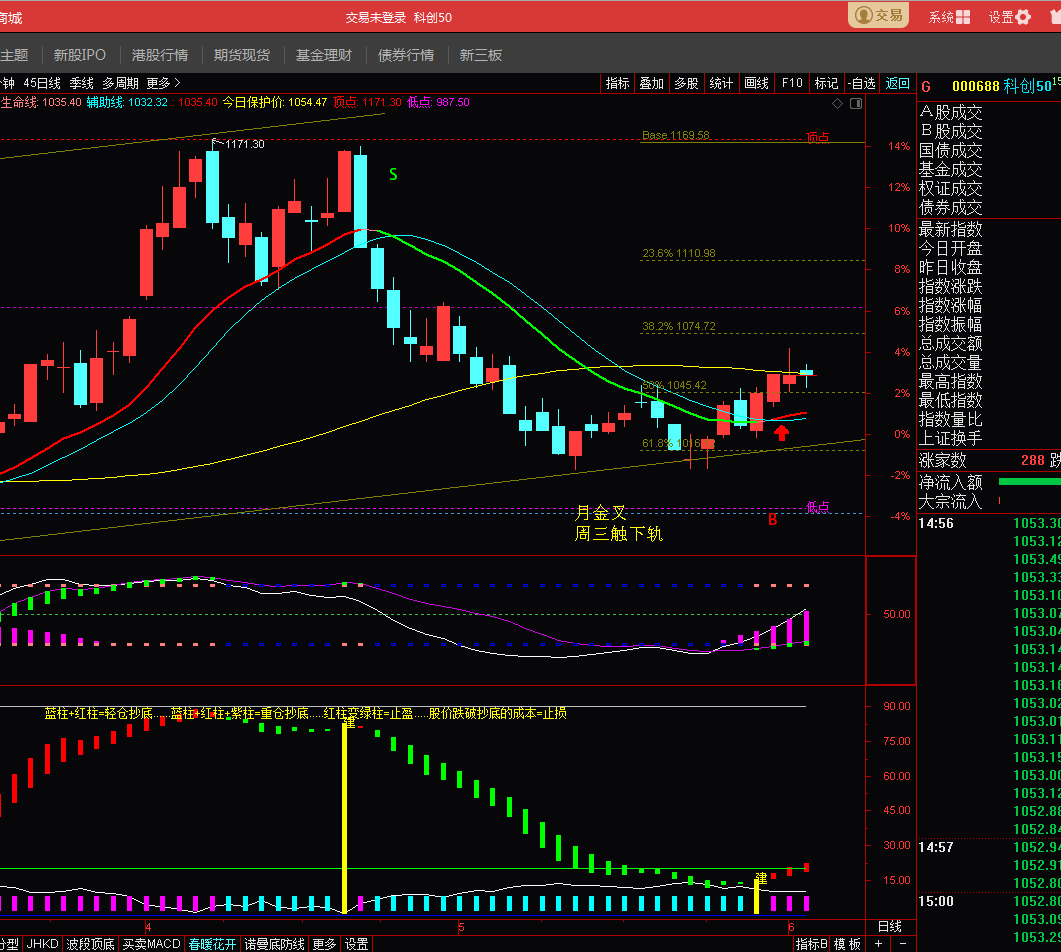Expand 更多 indicators list at bottom
This screenshot has width=1061, height=952.
tap(324, 944)
